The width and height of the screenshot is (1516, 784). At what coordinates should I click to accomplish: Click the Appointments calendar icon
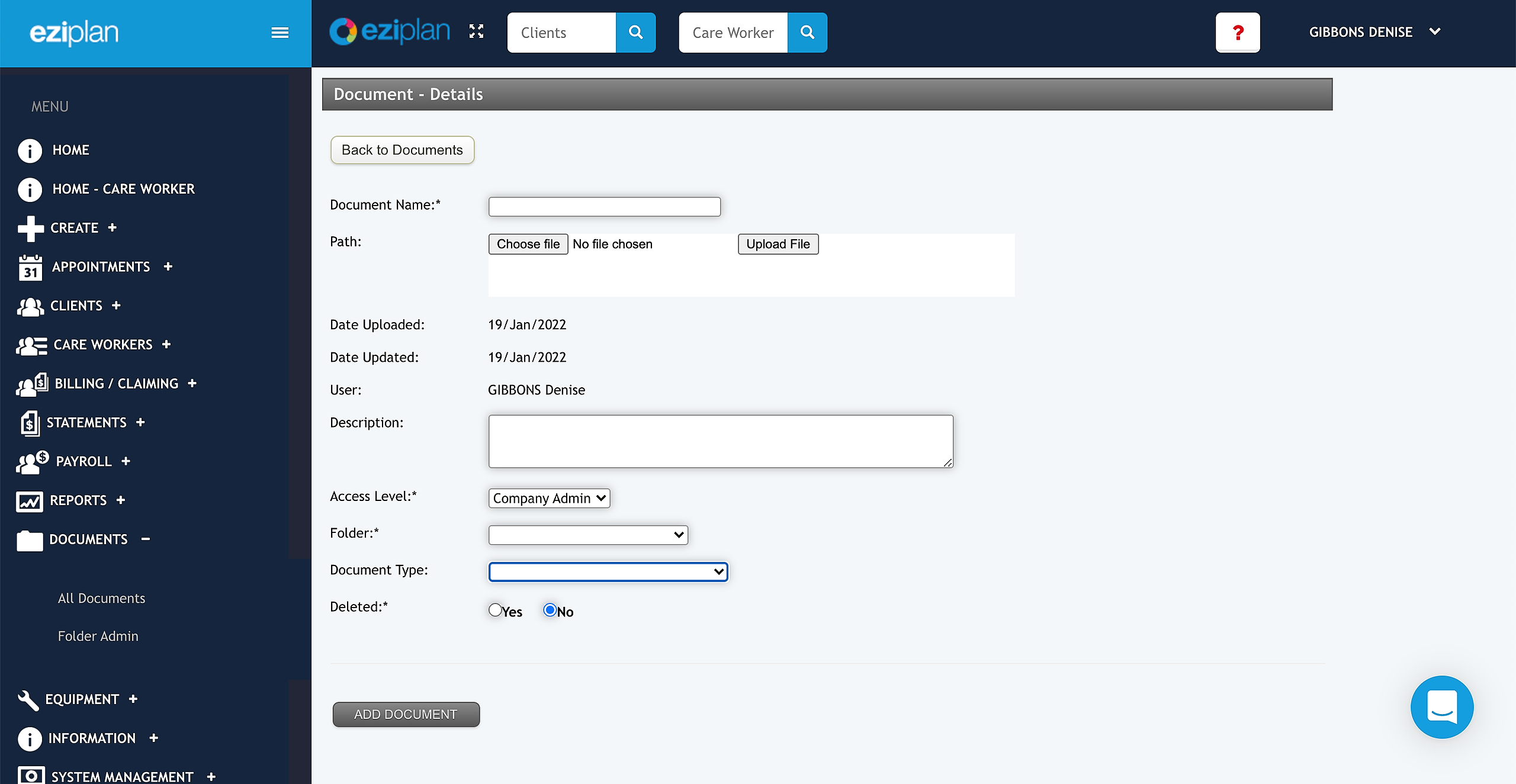(x=30, y=268)
